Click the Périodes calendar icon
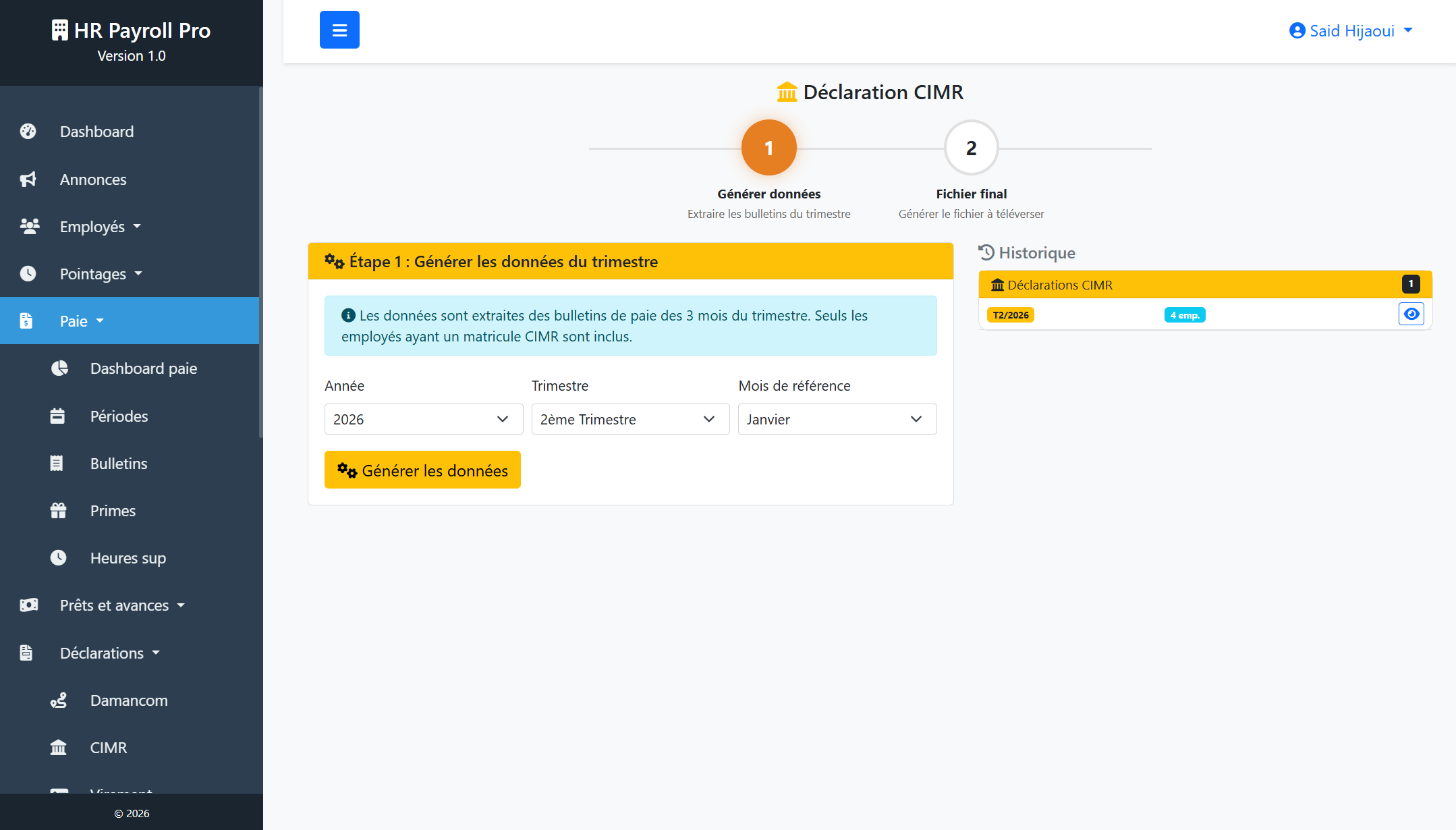This screenshot has width=1456, height=830. pos(57,416)
